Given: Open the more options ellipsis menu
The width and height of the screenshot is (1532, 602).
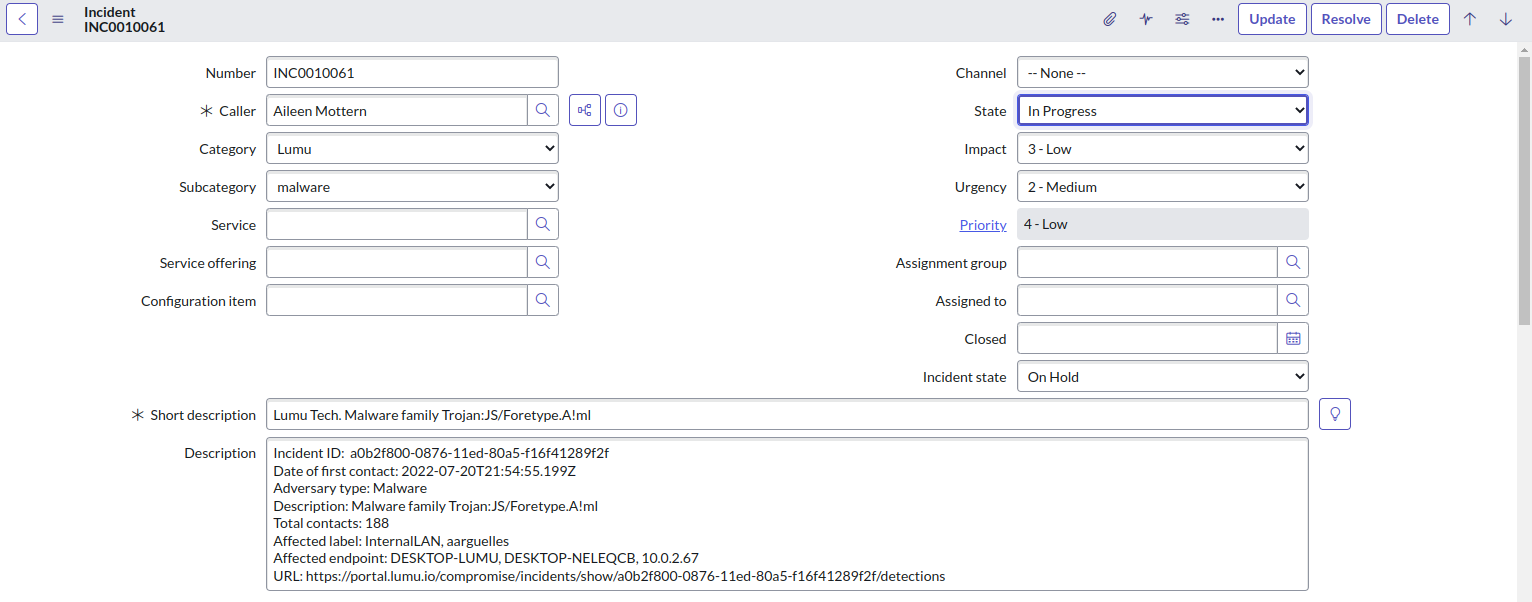Looking at the screenshot, I should point(1218,19).
